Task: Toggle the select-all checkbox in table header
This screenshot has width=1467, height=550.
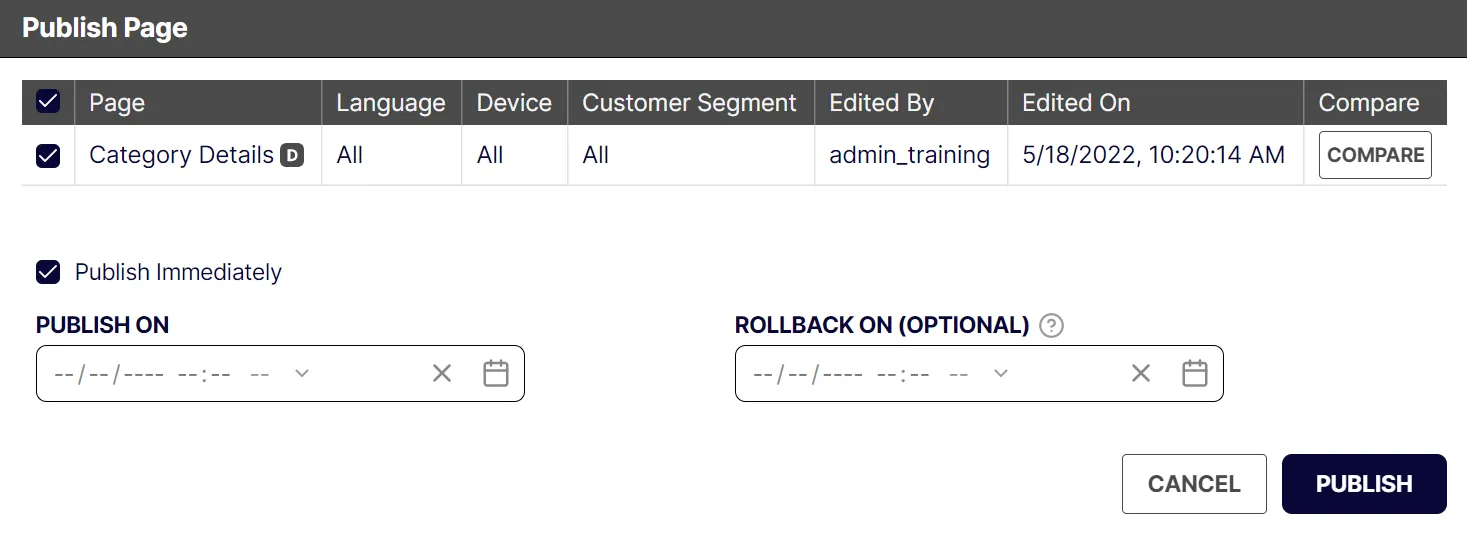Action: click(48, 102)
